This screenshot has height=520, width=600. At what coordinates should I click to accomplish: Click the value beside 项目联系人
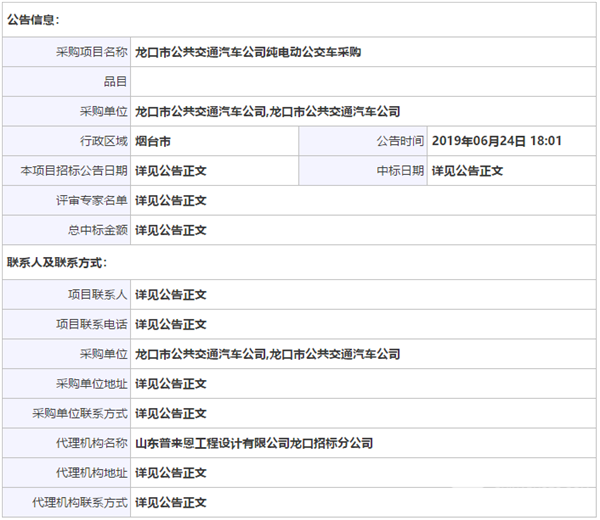click(170, 294)
